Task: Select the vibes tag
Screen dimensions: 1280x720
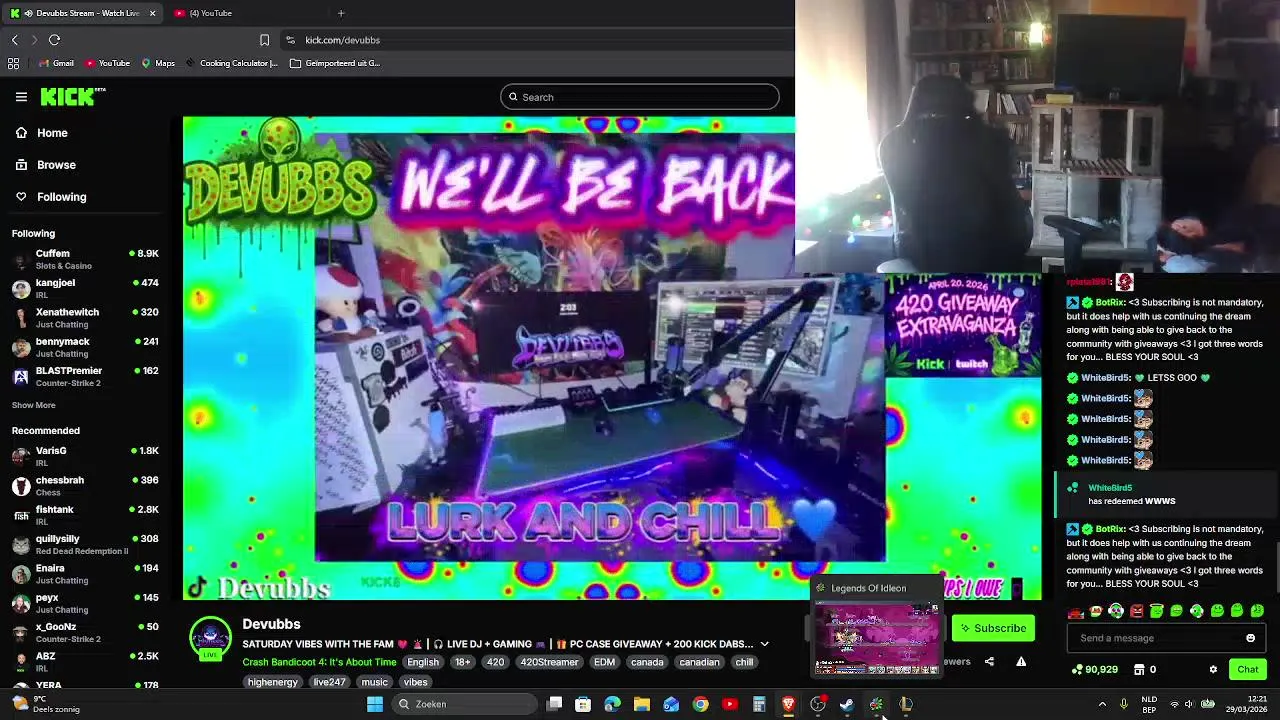Action: [415, 682]
